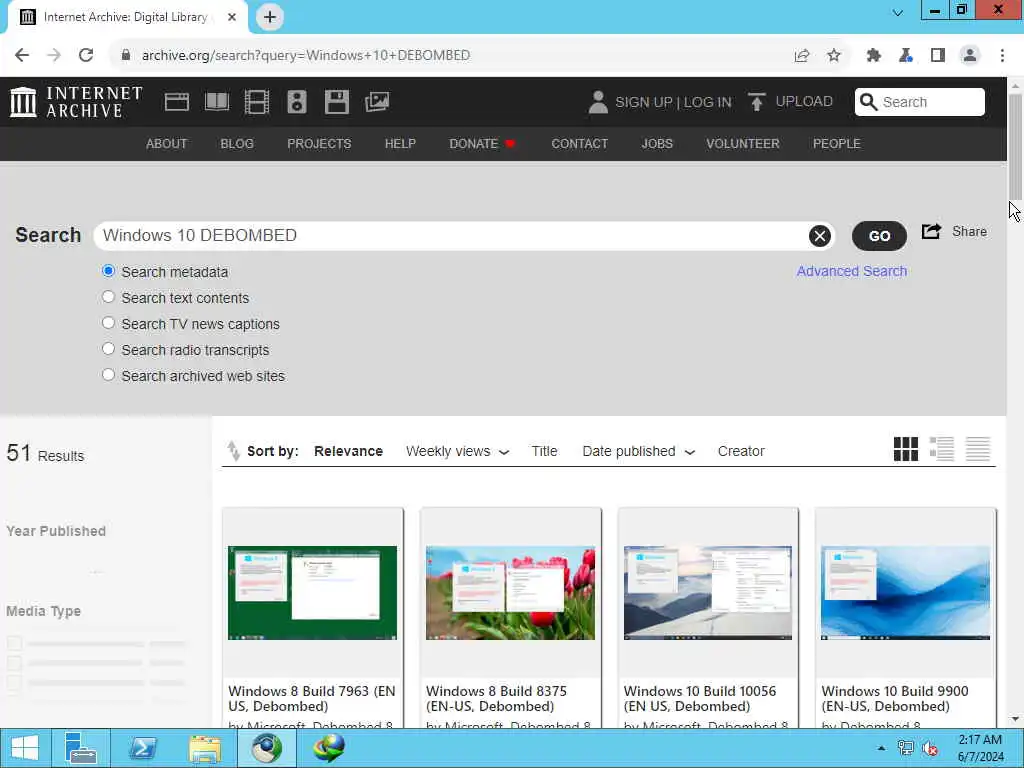Open the BLOG menu item

click(237, 144)
